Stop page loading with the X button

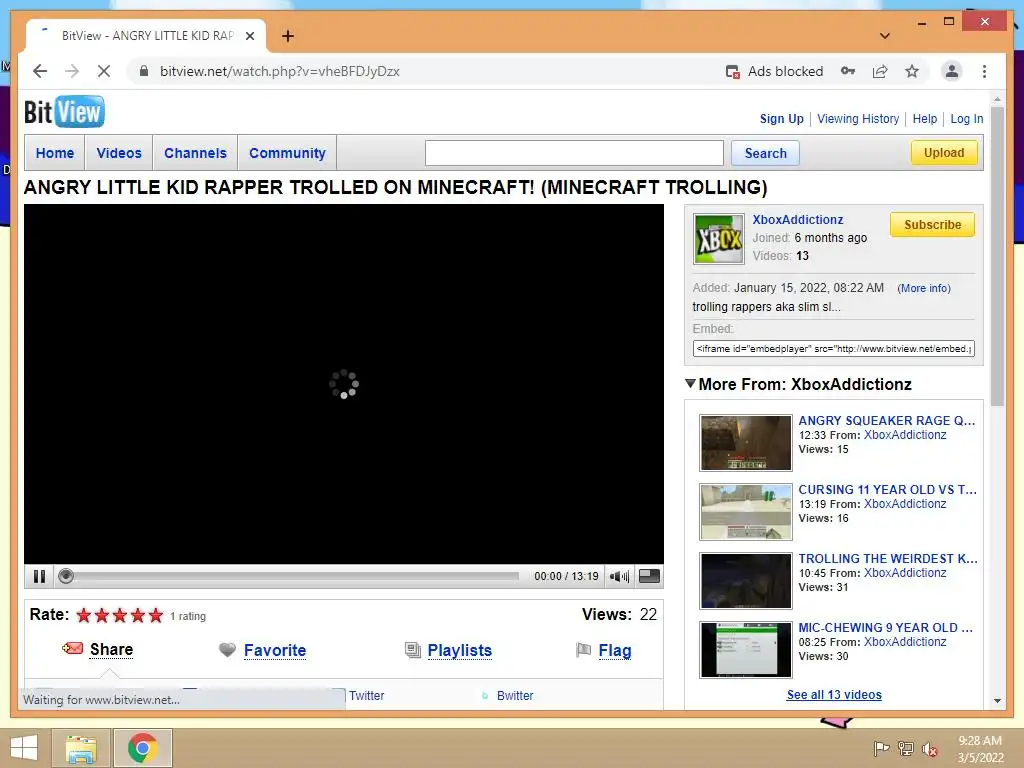(104, 71)
